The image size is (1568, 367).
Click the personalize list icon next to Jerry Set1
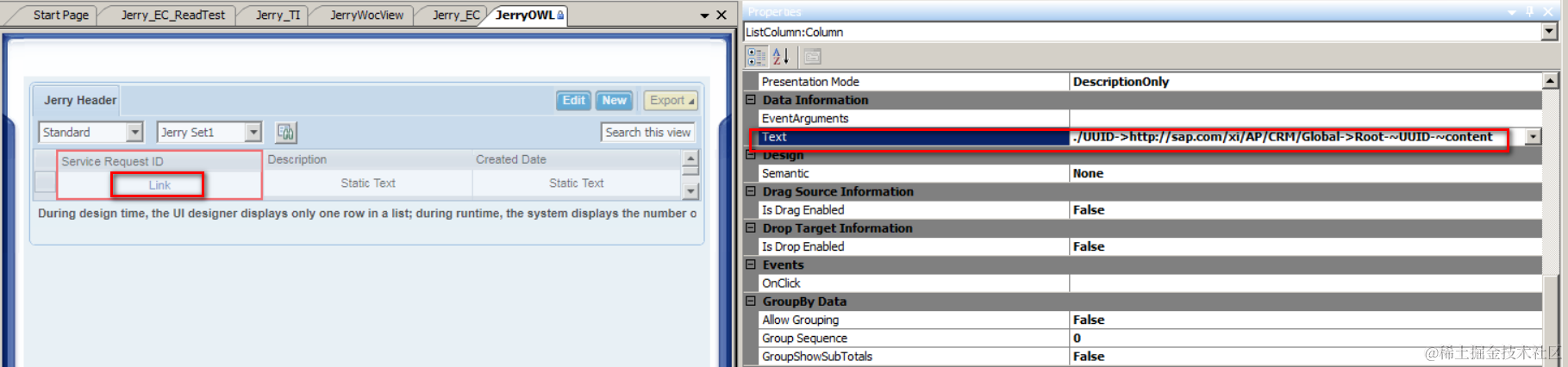[285, 132]
